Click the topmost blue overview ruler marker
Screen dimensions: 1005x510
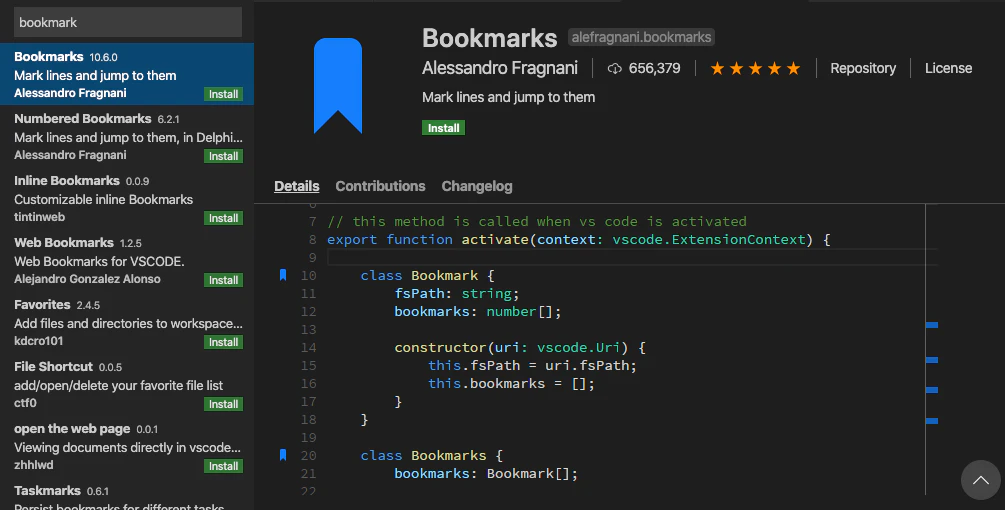(932, 325)
